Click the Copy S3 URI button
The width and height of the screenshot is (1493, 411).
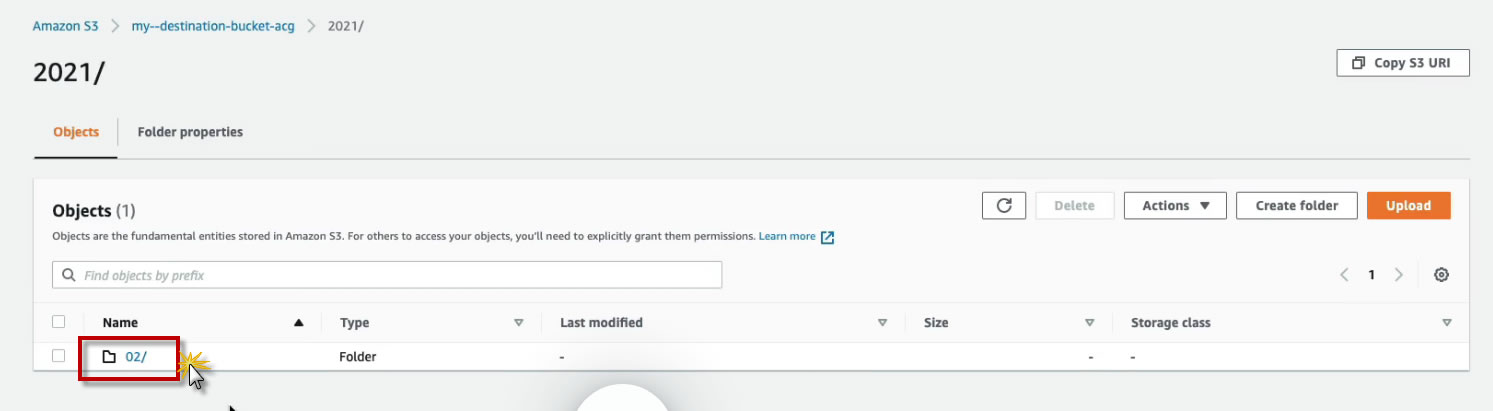click(x=1402, y=63)
